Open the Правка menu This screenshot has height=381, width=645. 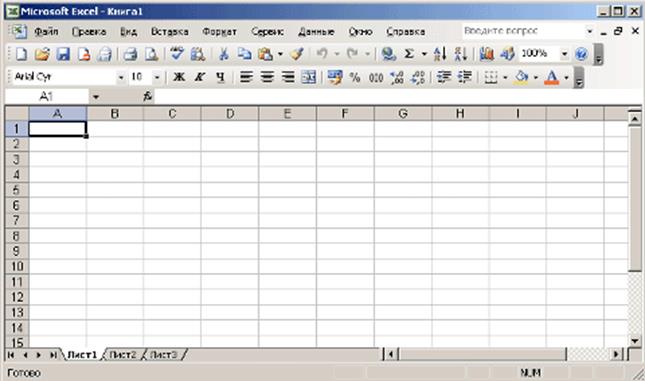pyautogui.click(x=89, y=32)
